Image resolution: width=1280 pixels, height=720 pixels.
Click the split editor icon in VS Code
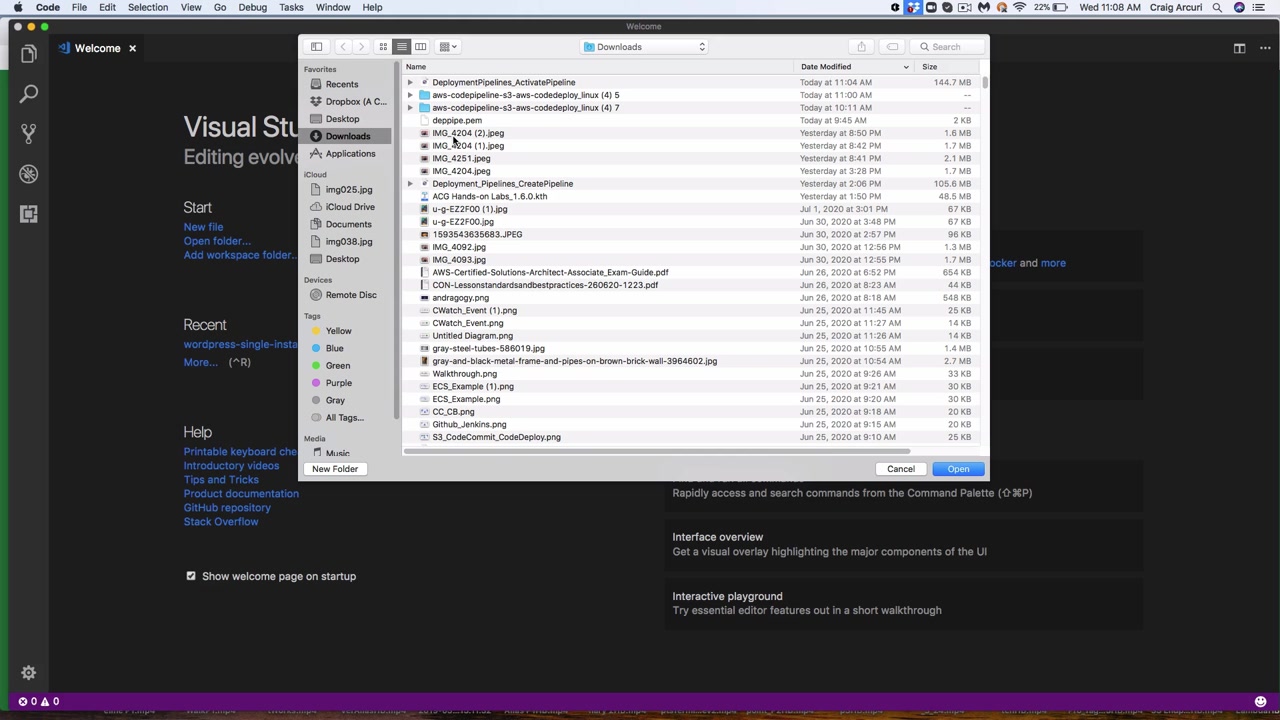coord(1239,48)
